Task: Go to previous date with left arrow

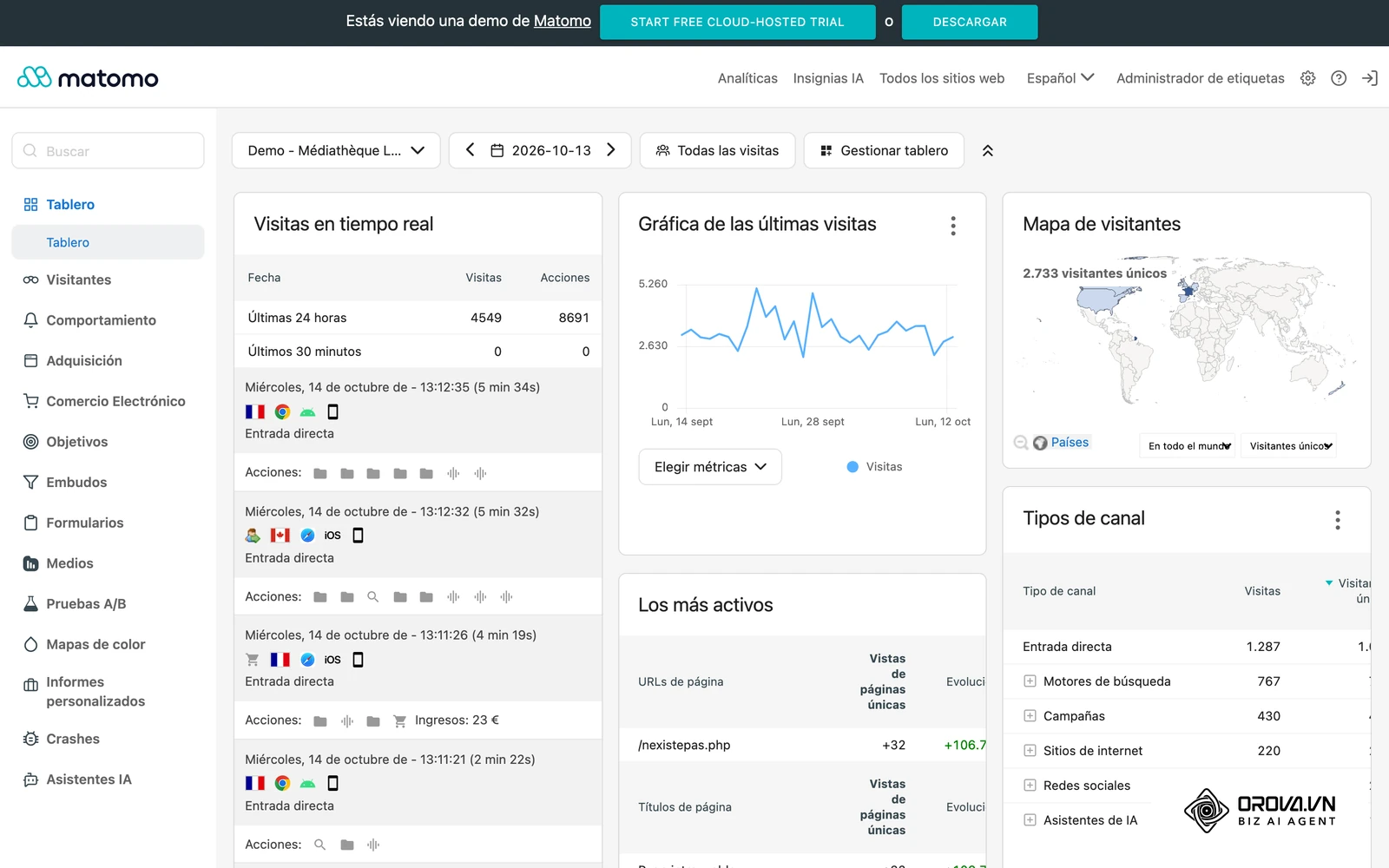Action: coord(470,150)
